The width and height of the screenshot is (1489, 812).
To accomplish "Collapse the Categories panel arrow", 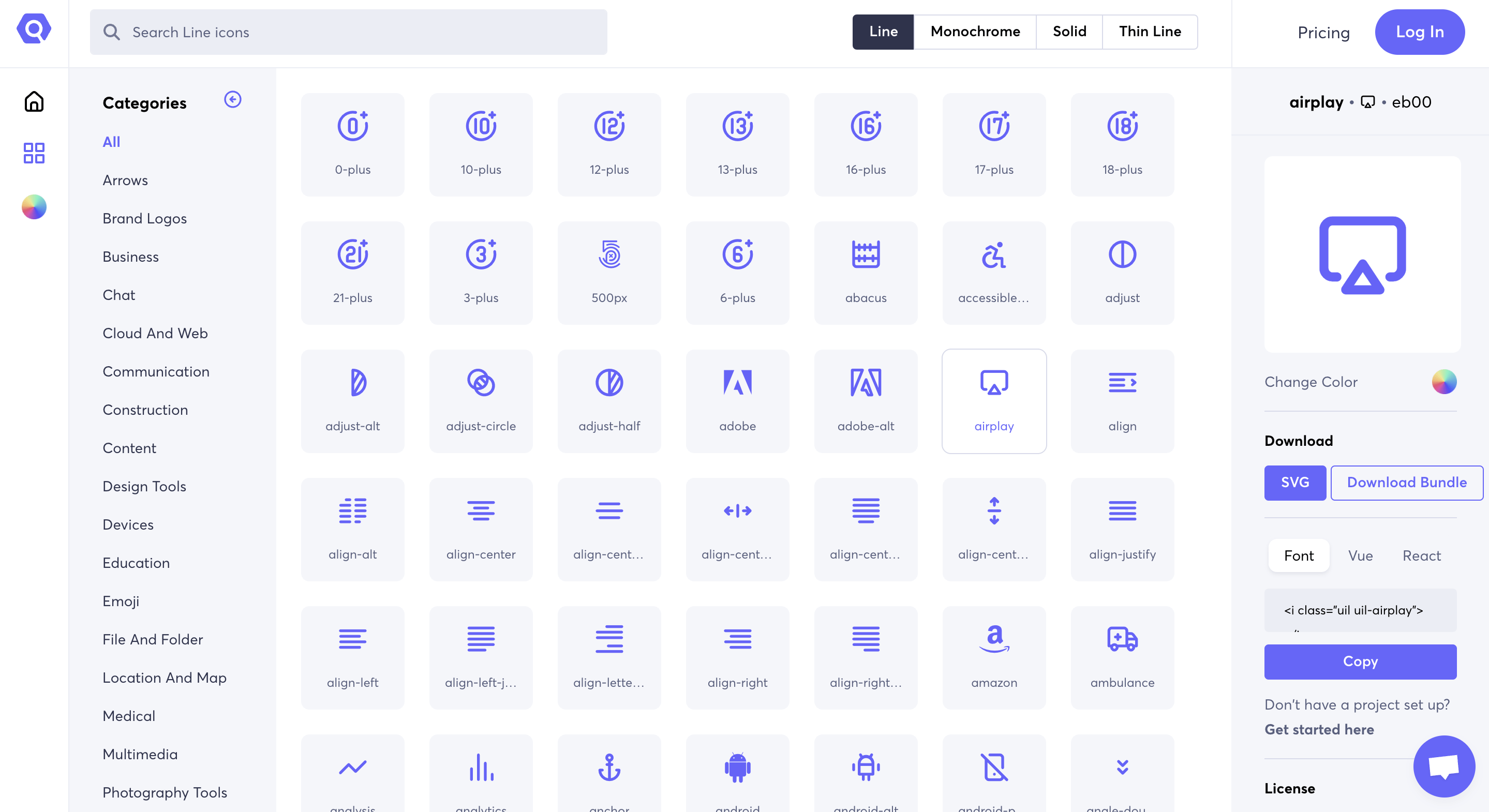I will [x=232, y=100].
